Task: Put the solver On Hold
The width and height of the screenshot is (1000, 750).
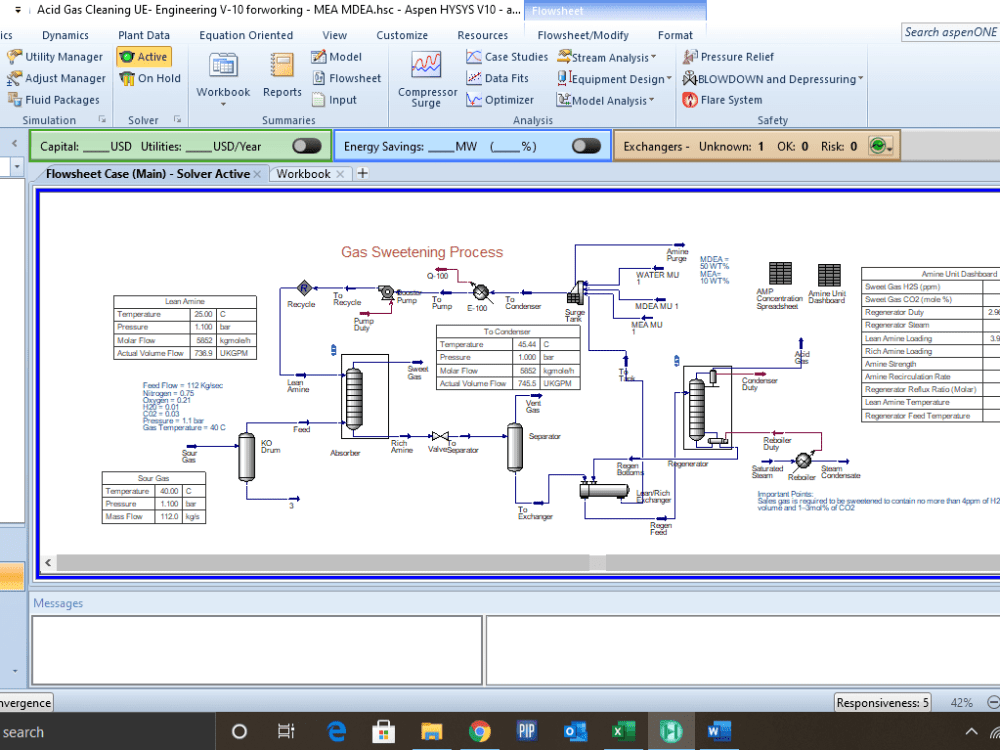Action: point(145,78)
